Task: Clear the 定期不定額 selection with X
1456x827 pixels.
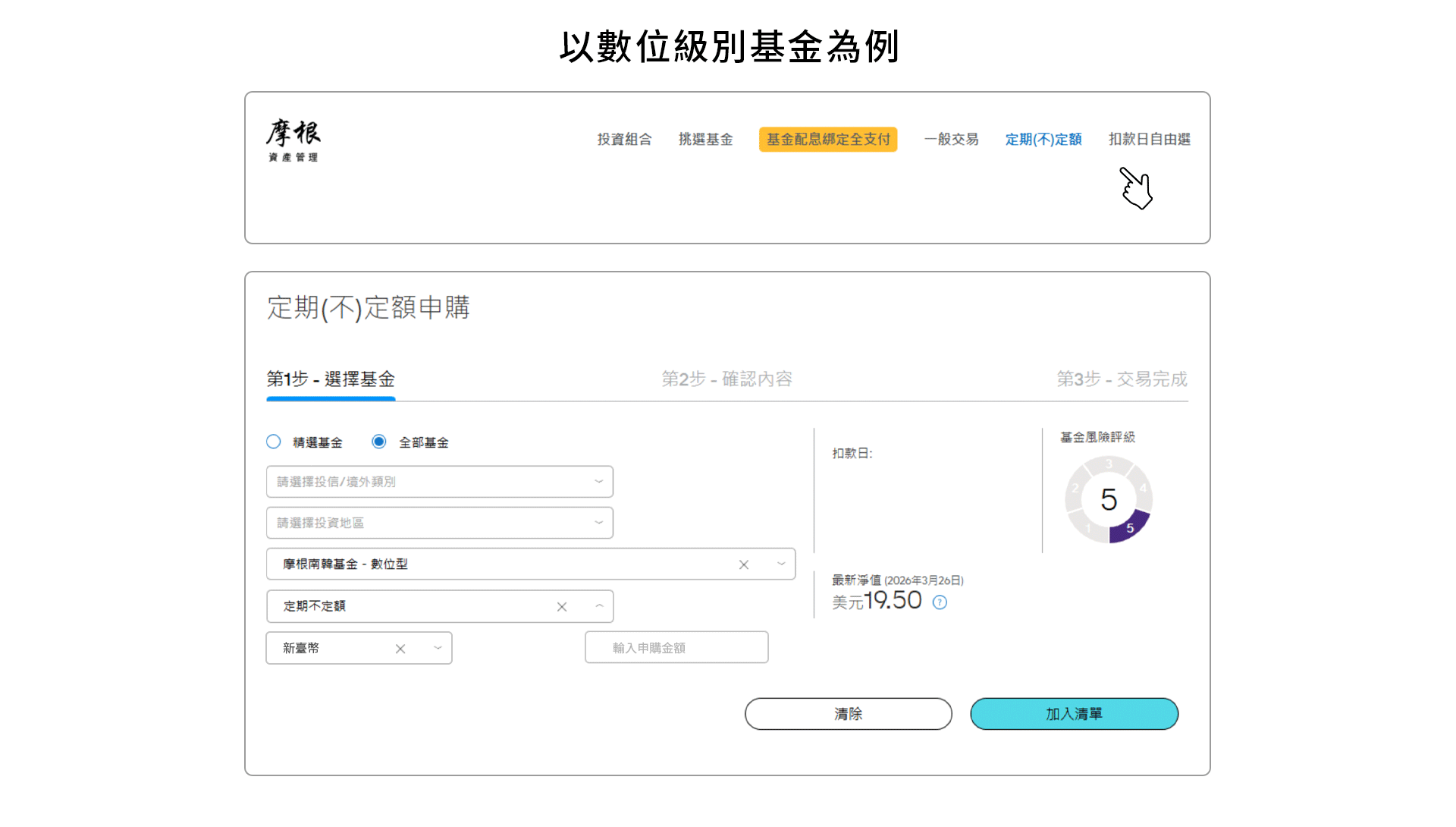Action: (561, 607)
